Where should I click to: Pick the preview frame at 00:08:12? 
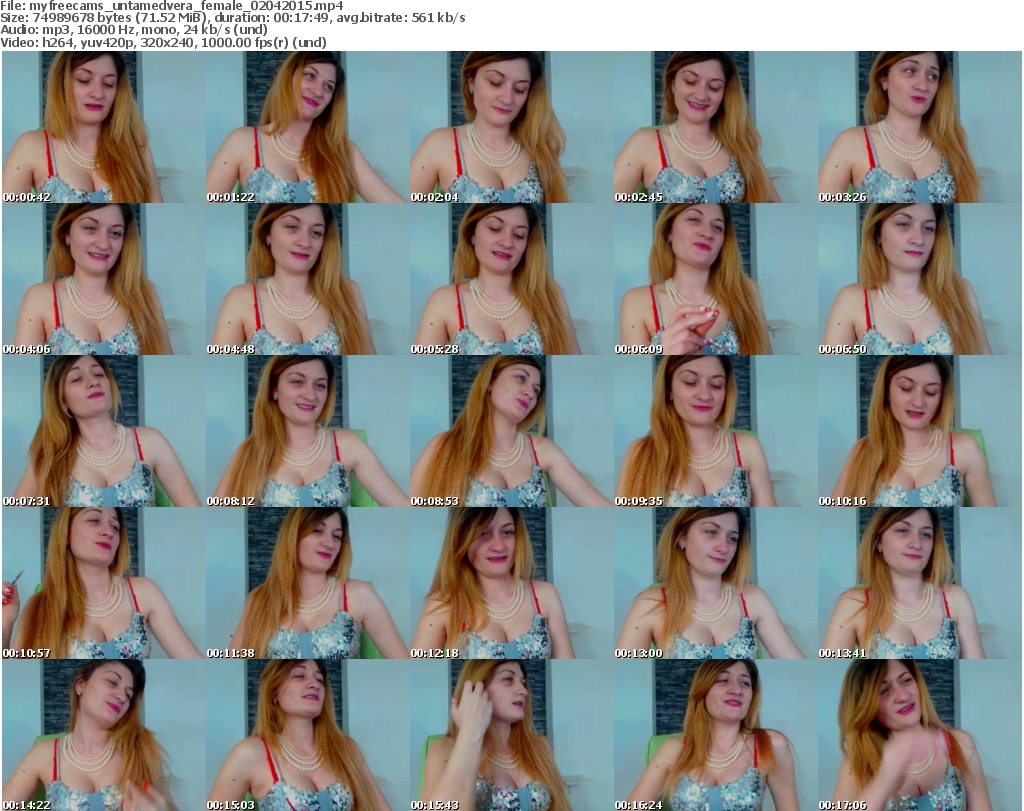[308, 432]
